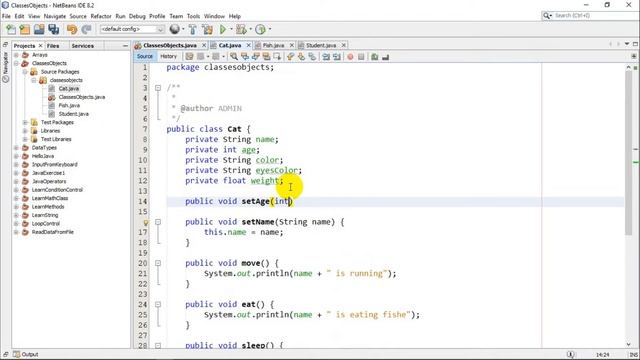Collapse the move method fold marker
The height and width of the screenshot is (360, 640).
(158, 263)
